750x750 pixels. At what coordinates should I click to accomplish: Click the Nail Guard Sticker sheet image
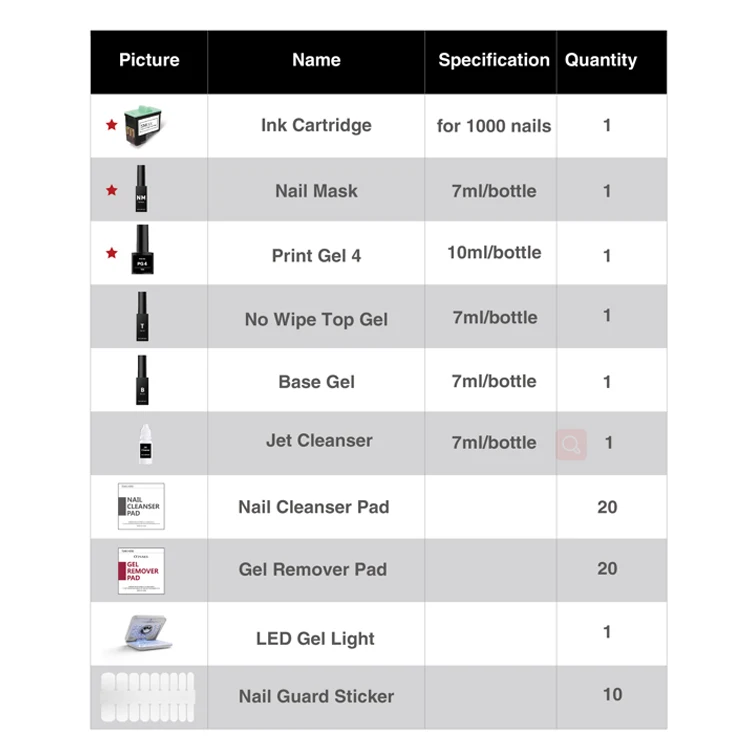pyautogui.click(x=148, y=697)
